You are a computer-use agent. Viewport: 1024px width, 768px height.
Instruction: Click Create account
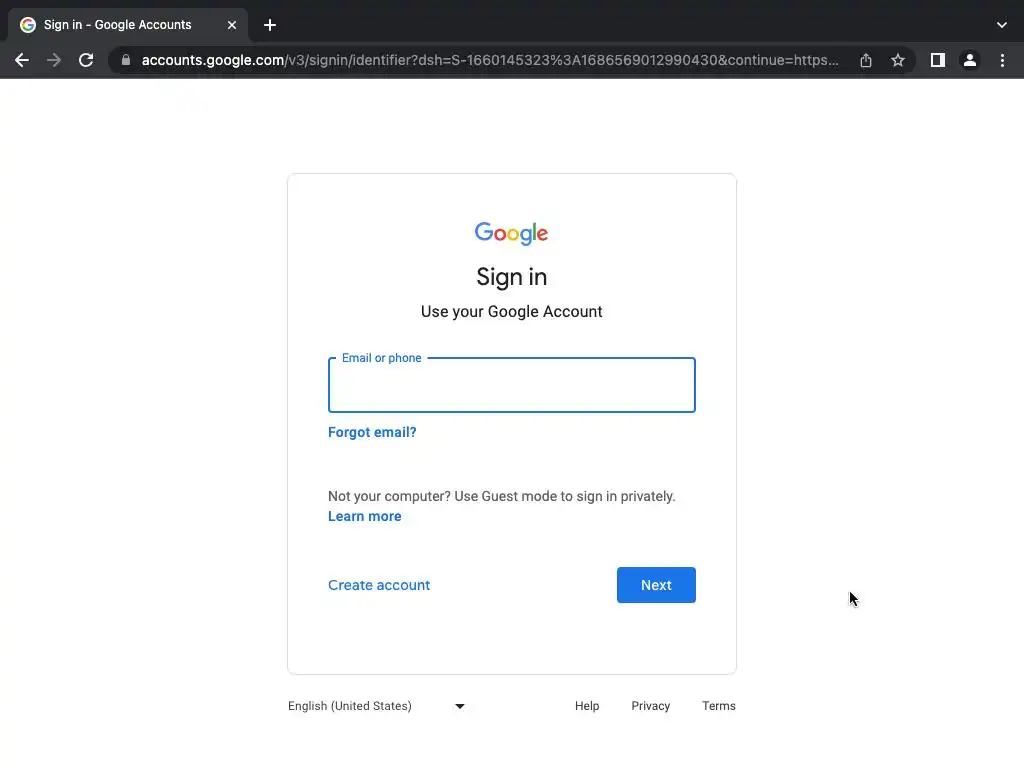[379, 585]
